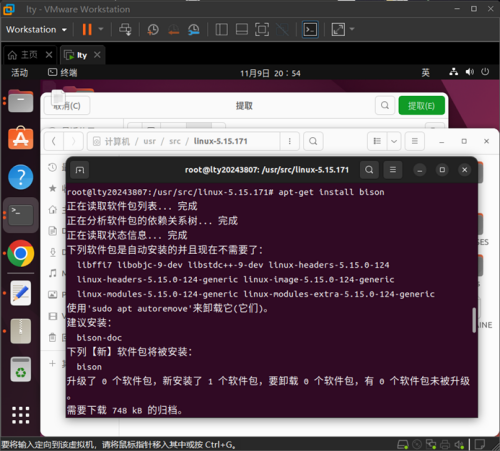Open the snapshot manager
Viewport: 500px width, 451px height.
pyautogui.click(x=194, y=30)
